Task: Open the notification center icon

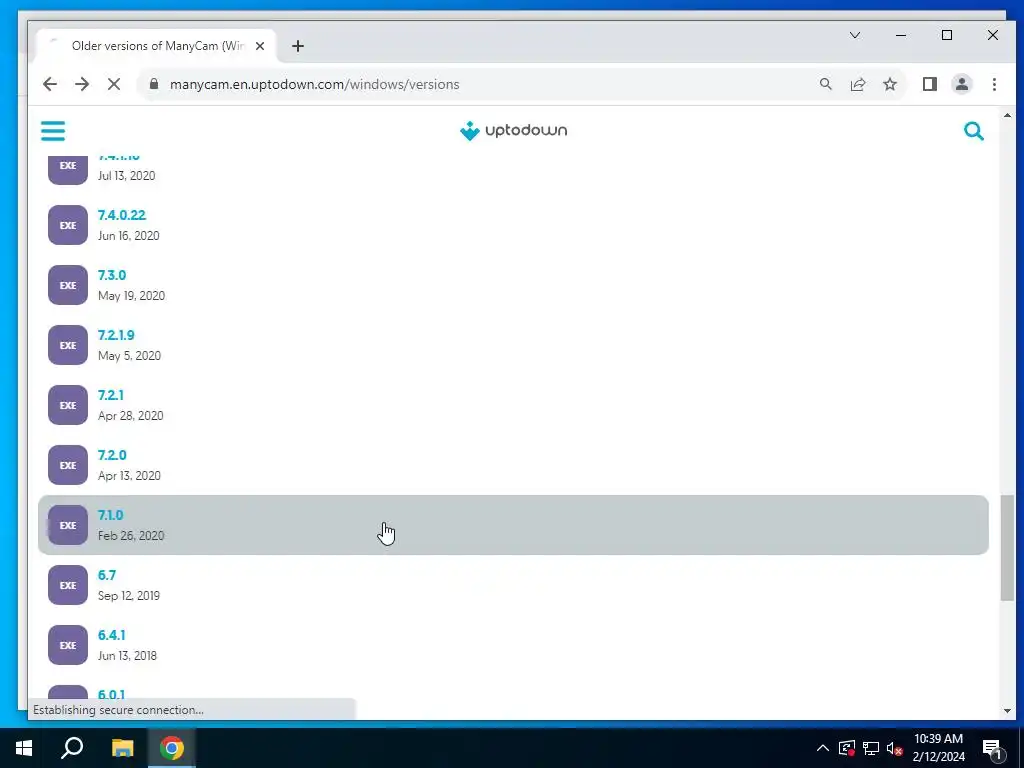Action: click(x=992, y=749)
